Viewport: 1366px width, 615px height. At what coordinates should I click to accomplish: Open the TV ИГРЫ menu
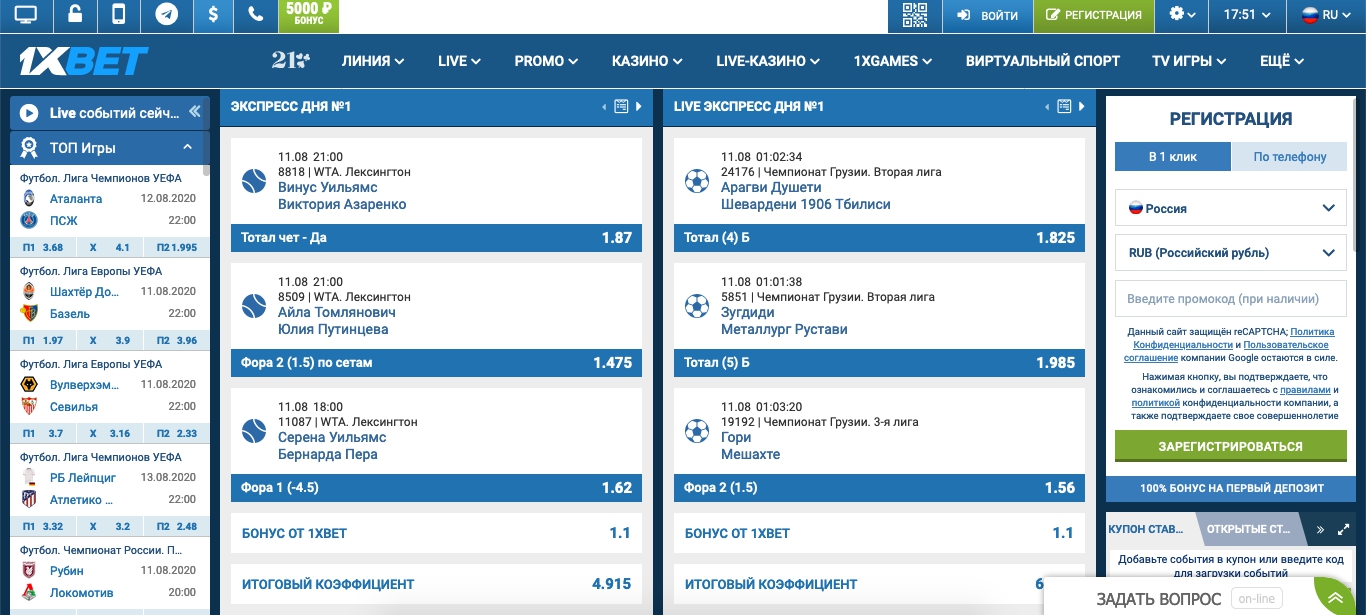pos(1189,61)
